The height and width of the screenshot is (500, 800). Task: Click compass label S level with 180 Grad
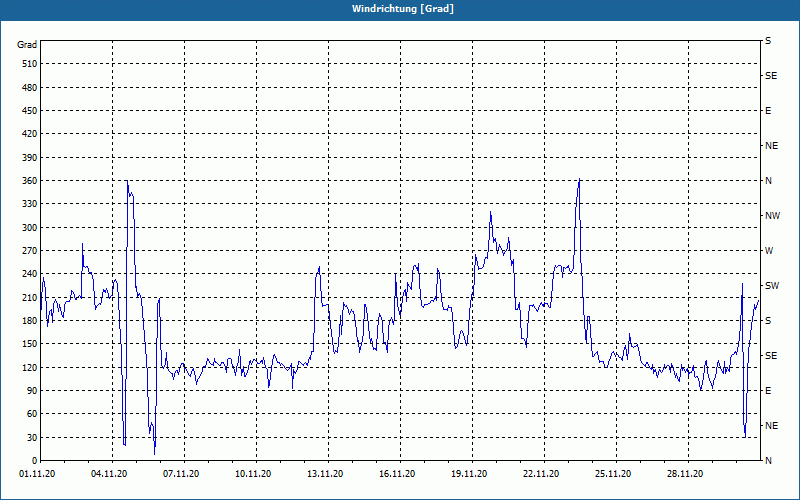point(768,321)
